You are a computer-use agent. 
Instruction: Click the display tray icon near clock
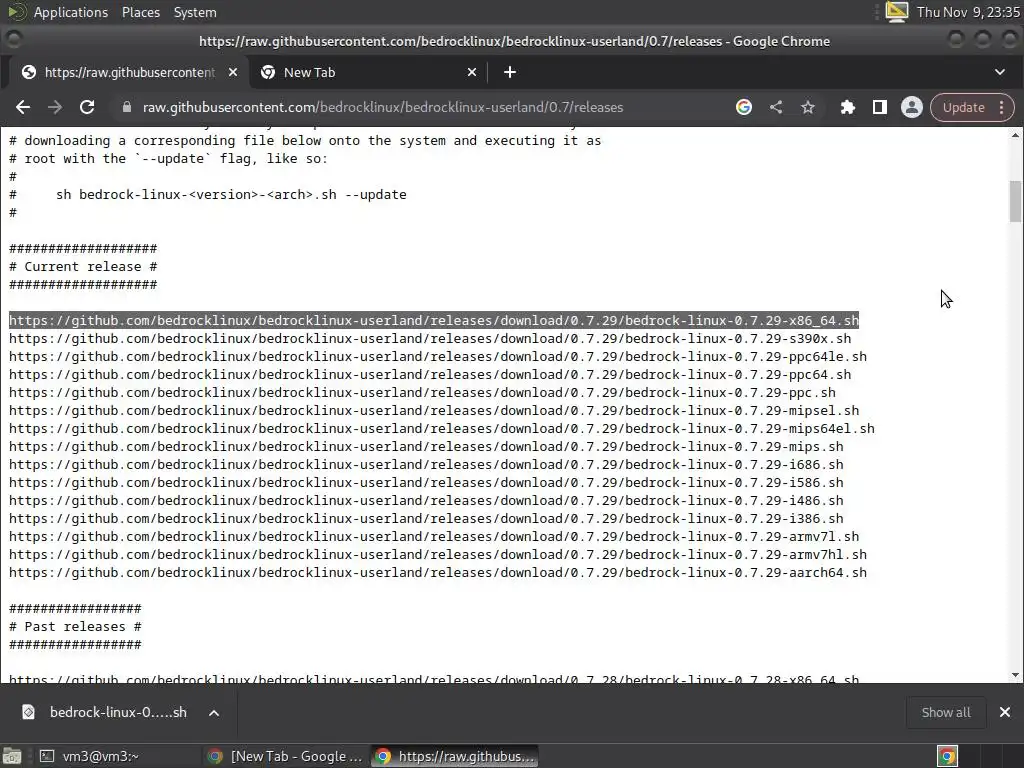(897, 12)
